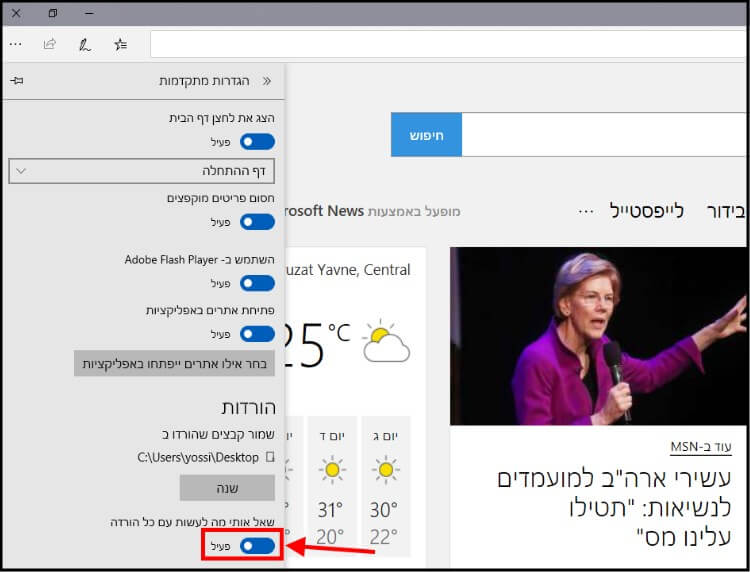Open the עוד ב-MSN link
Screen dimensions: 750x572
pos(701,447)
